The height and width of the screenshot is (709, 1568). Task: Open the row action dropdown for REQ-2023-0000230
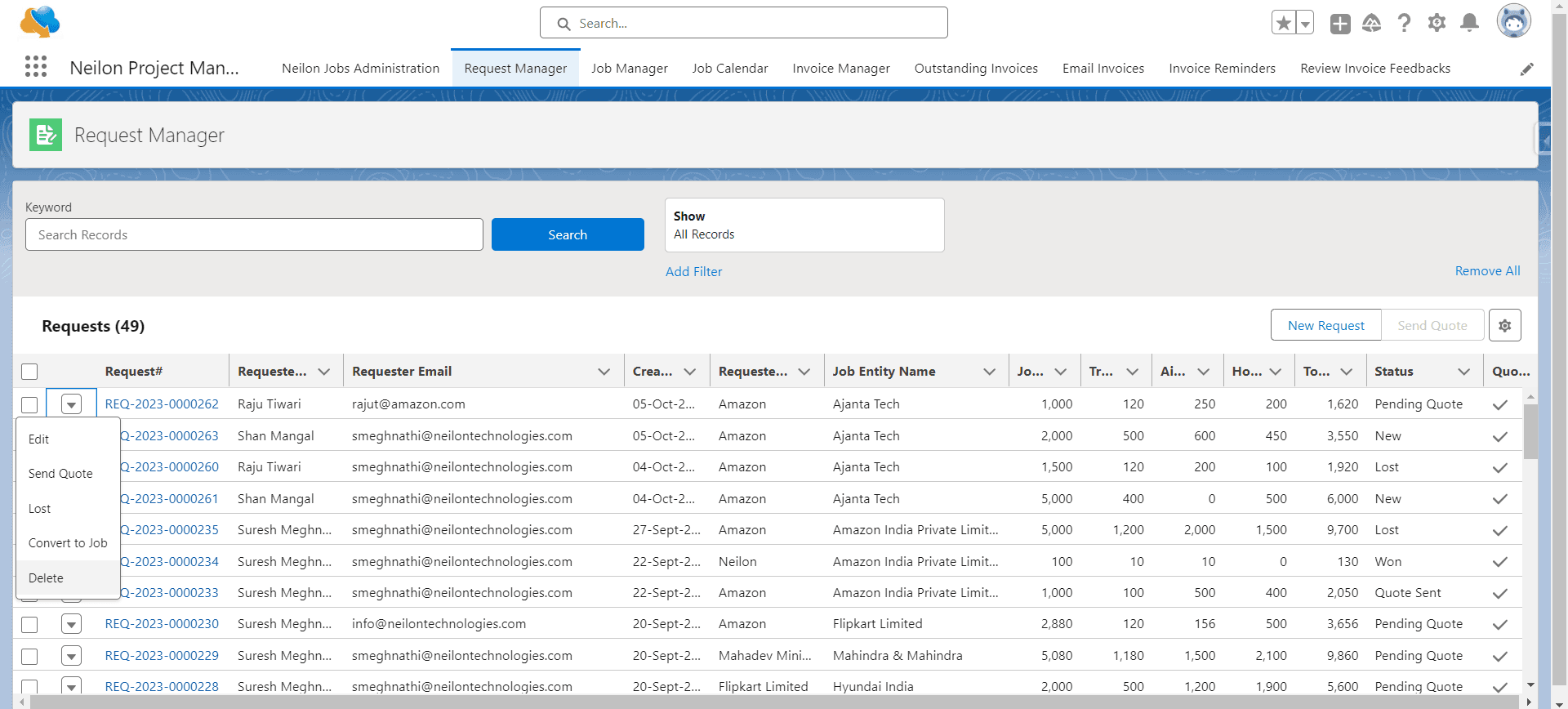(x=72, y=624)
